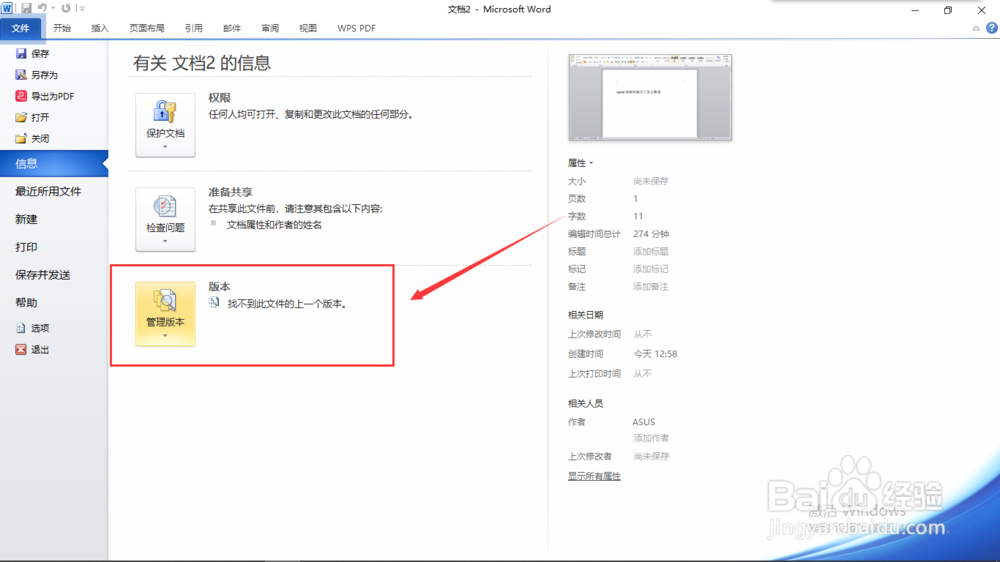The width and height of the screenshot is (1000, 562).
Task: Open Manage Versions dropdown button
Action: click(x=165, y=314)
